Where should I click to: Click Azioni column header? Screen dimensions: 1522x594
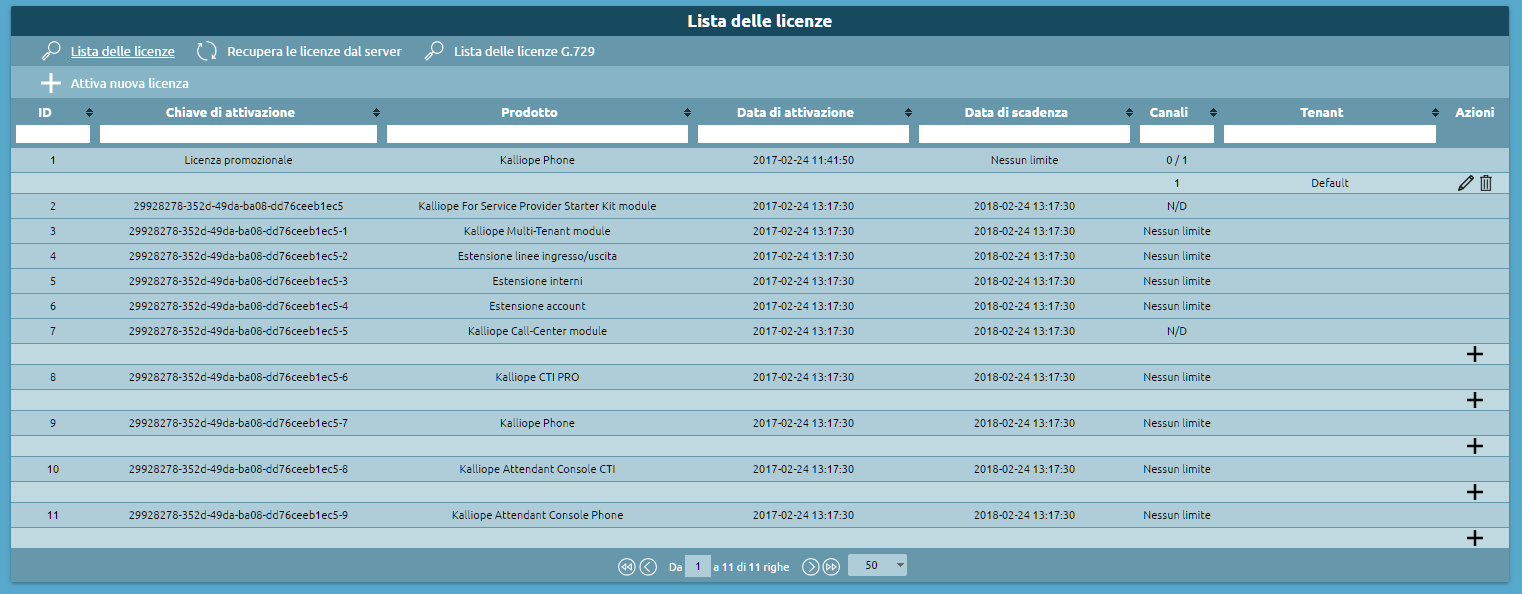point(1474,113)
